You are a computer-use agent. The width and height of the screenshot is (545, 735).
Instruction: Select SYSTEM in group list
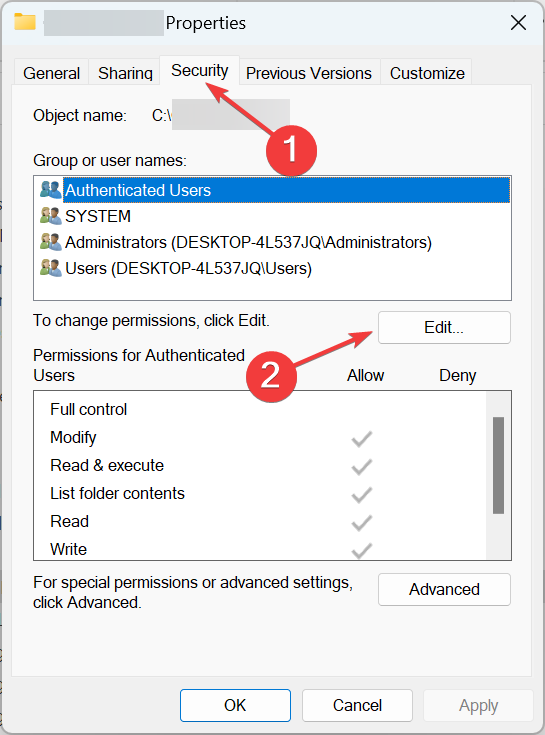tap(98, 216)
